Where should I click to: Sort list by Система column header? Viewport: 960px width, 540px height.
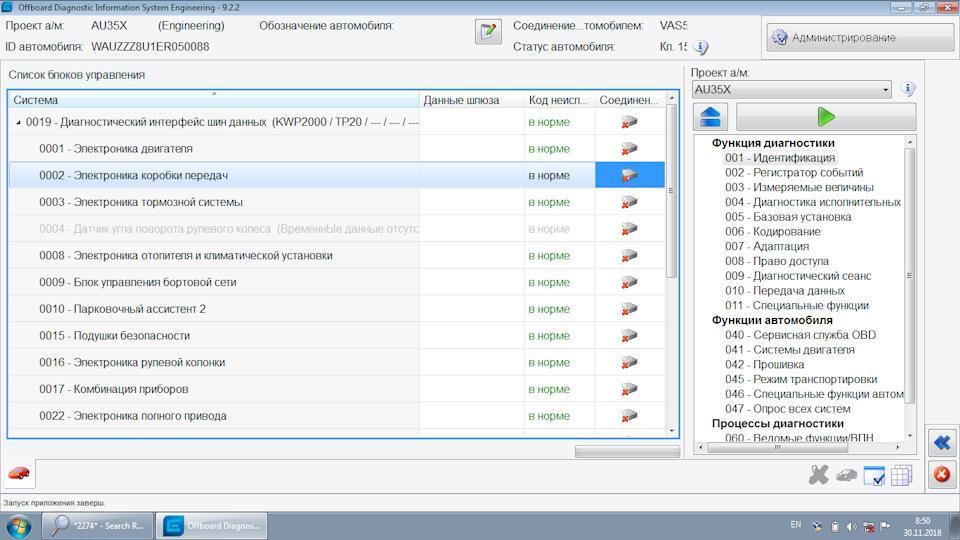click(x=214, y=100)
